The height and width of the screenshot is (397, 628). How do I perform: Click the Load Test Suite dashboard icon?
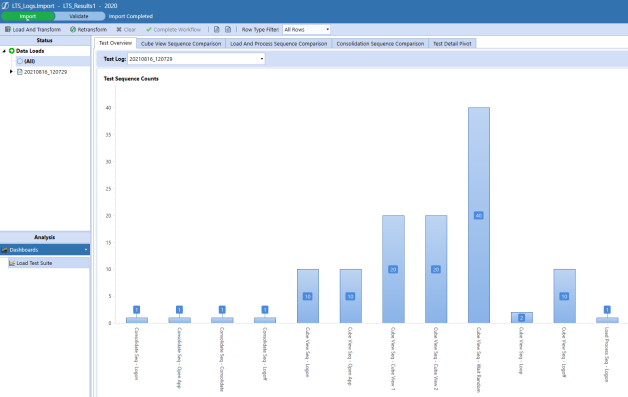click(x=12, y=263)
